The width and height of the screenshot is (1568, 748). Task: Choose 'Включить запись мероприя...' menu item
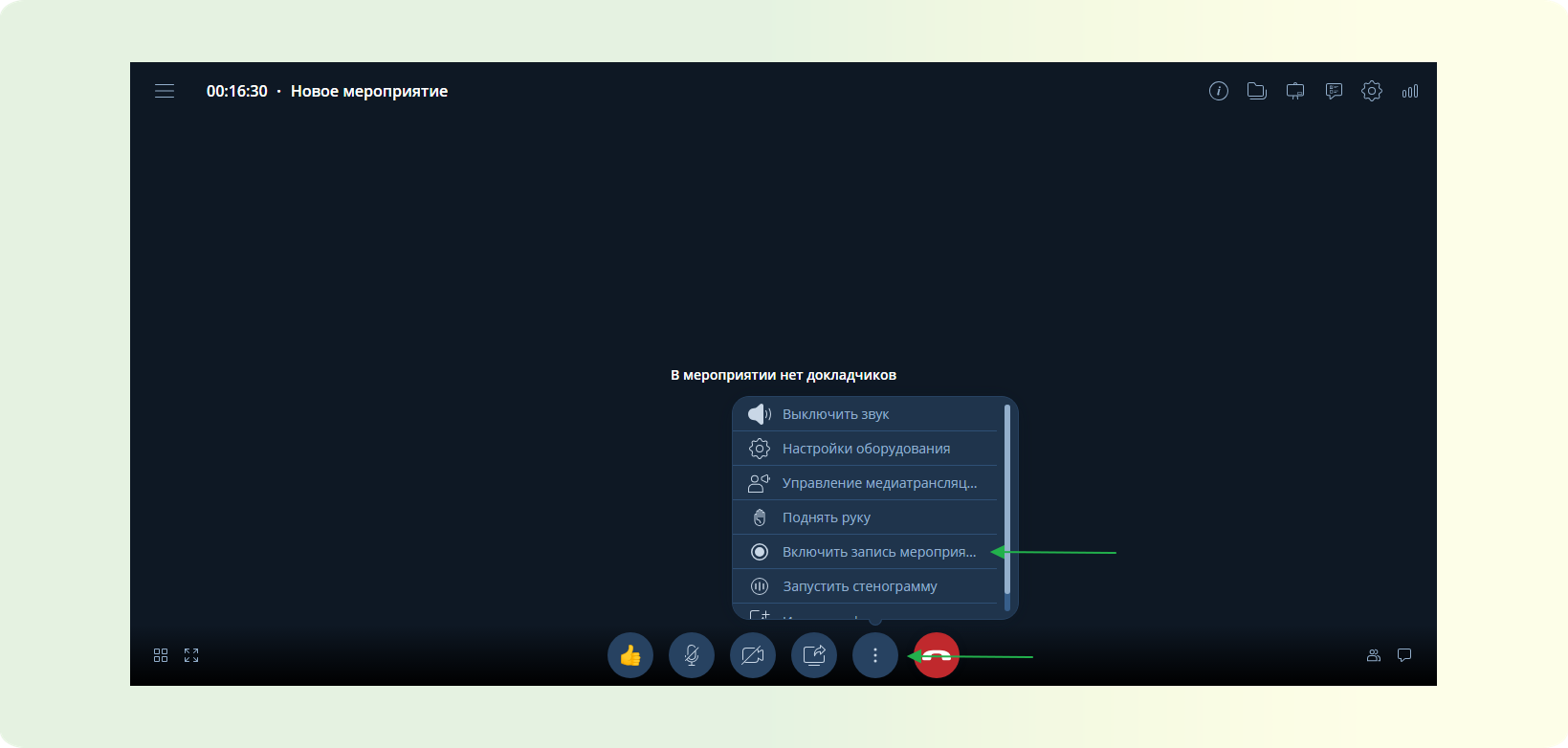(878, 552)
